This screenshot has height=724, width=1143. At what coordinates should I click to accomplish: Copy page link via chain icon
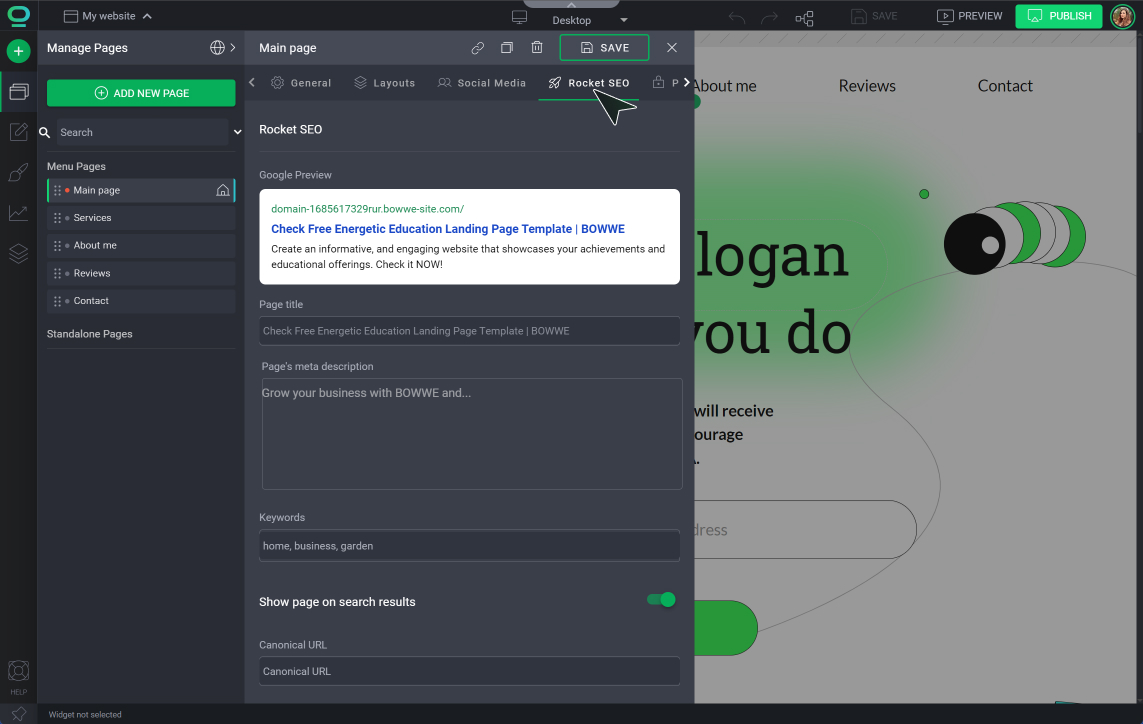tap(477, 48)
